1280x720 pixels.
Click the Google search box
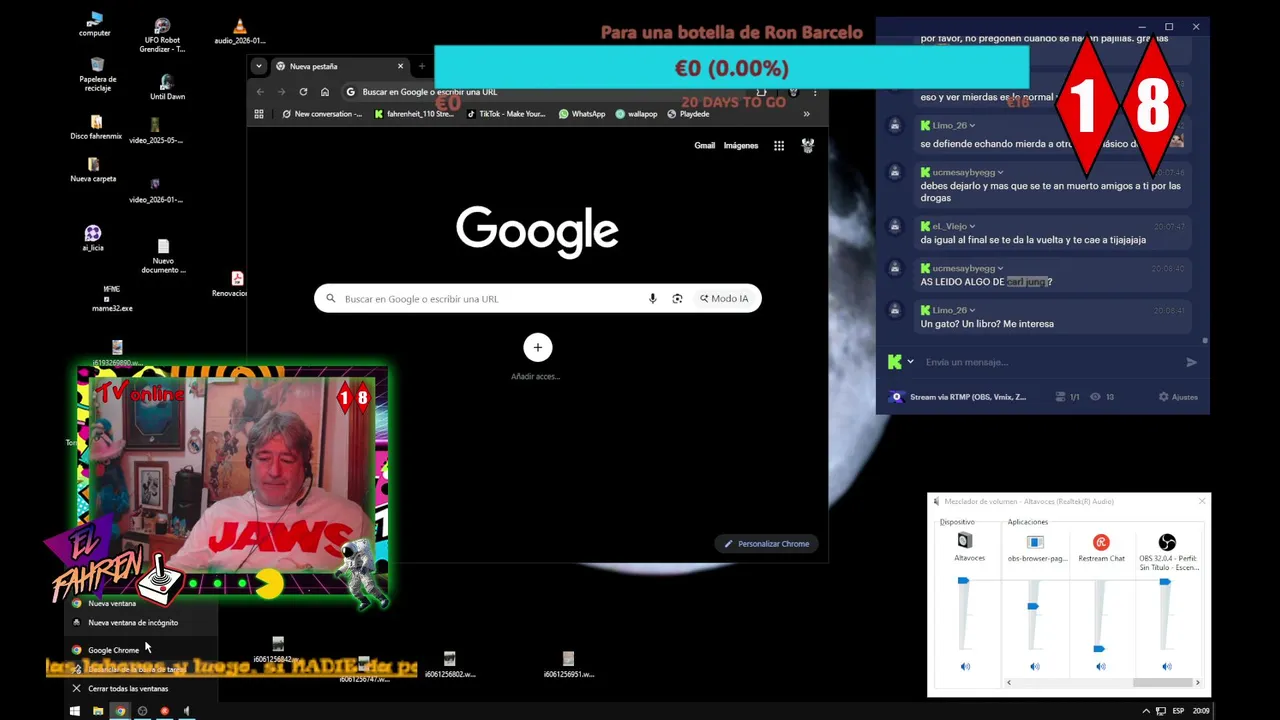point(537,298)
